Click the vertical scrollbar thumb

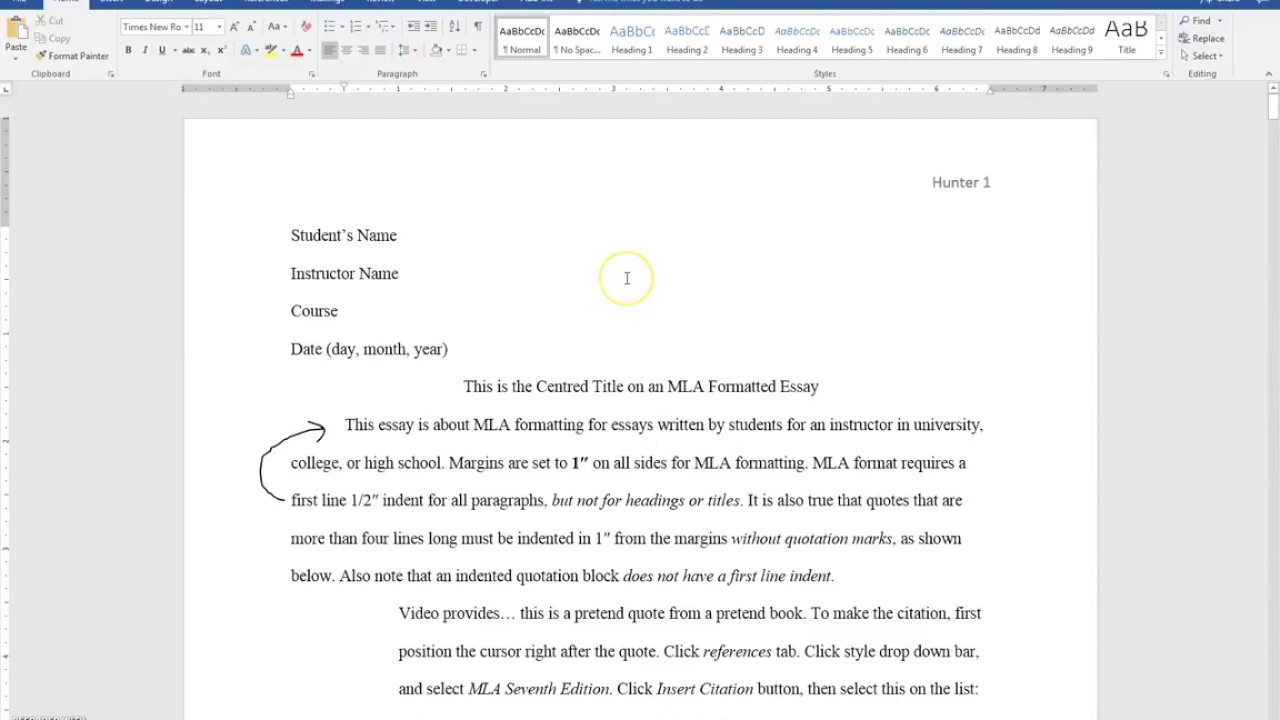(1272, 105)
